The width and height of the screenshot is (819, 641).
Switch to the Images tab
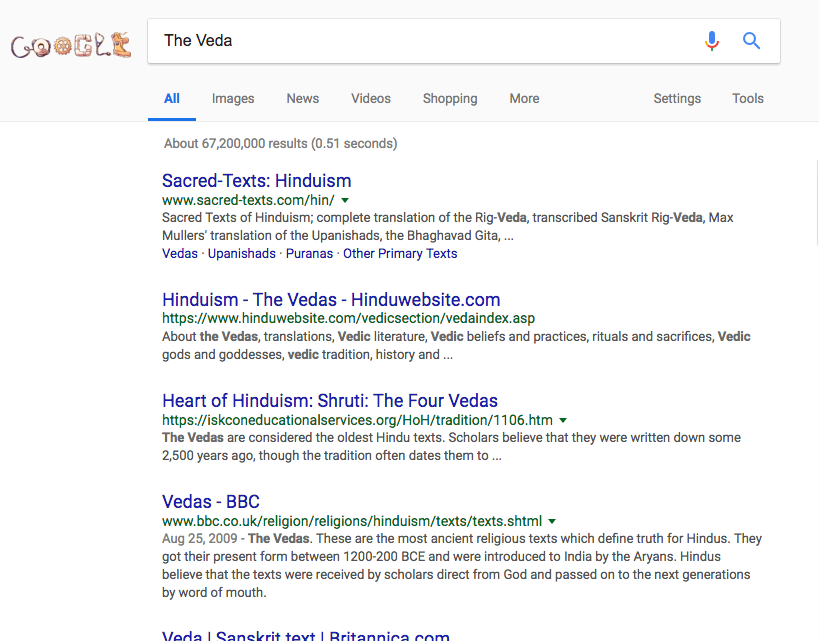pyautogui.click(x=233, y=99)
